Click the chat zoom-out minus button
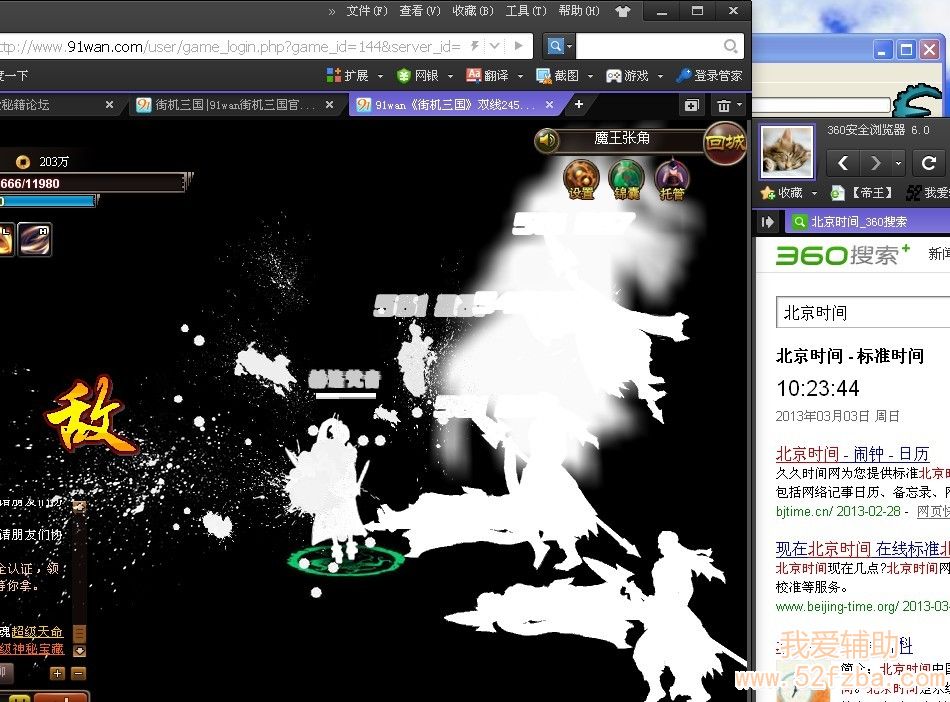This screenshot has height=702, width=950. click(79, 673)
